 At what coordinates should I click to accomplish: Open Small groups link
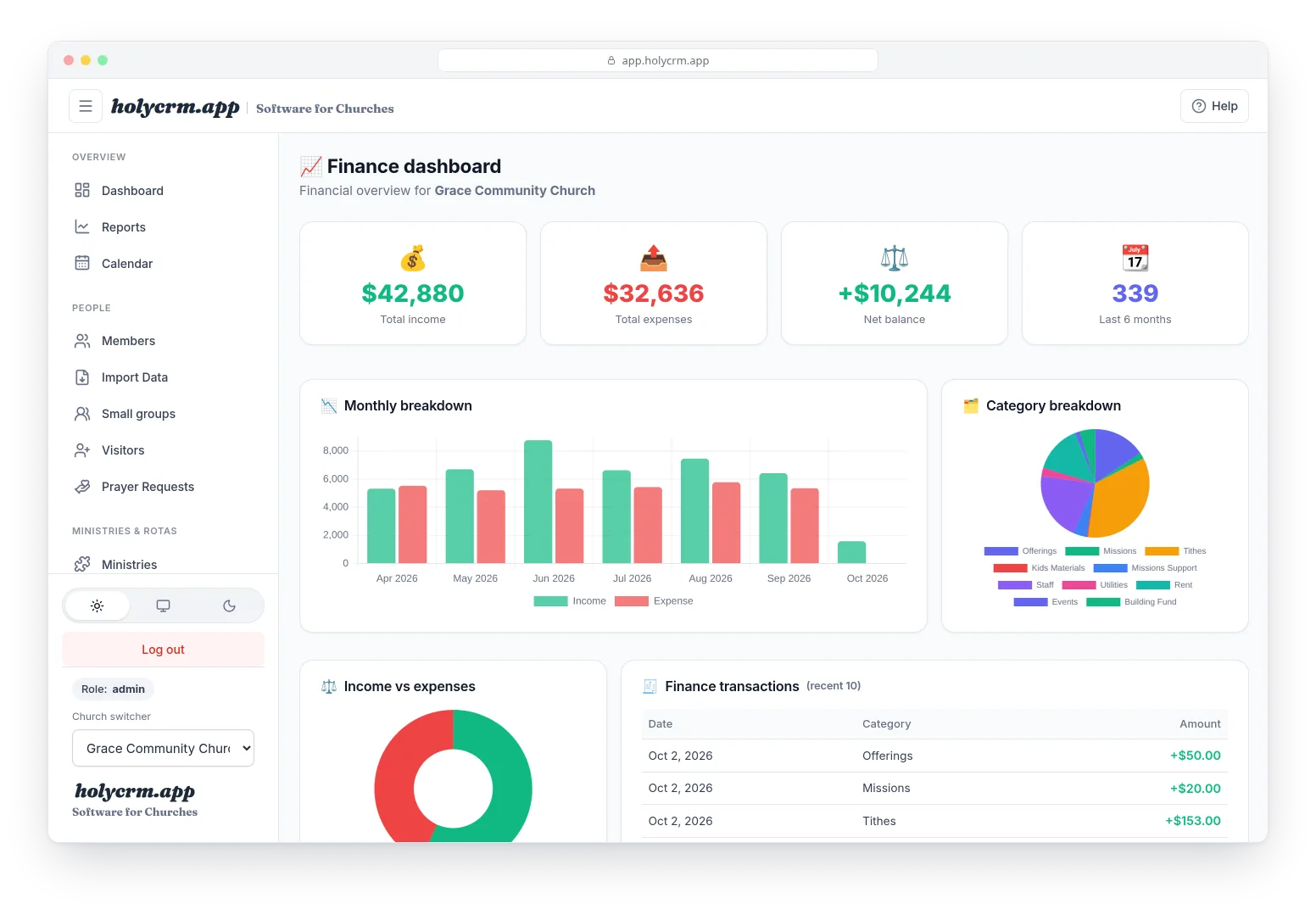tap(164, 413)
